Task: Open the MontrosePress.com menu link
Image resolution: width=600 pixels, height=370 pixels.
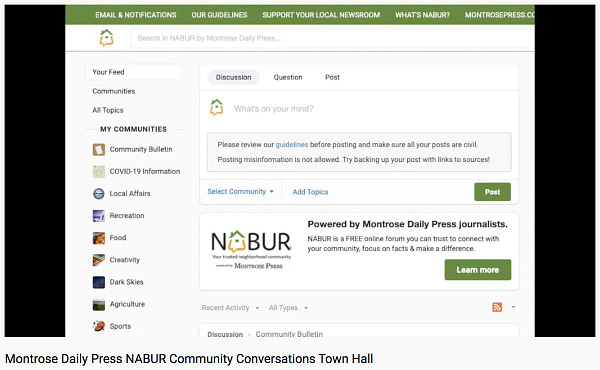Action: point(499,15)
